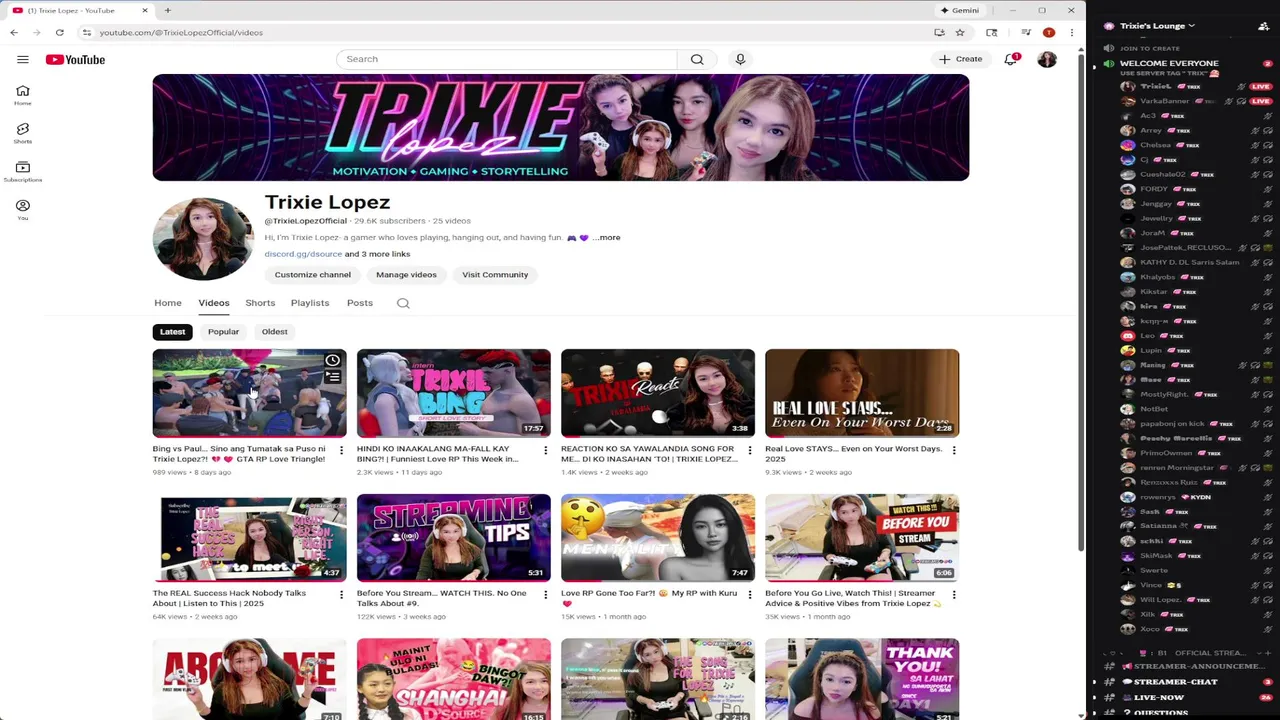Click the Visit Community button
Screen dimensions: 1280x720
pyautogui.click(x=495, y=275)
